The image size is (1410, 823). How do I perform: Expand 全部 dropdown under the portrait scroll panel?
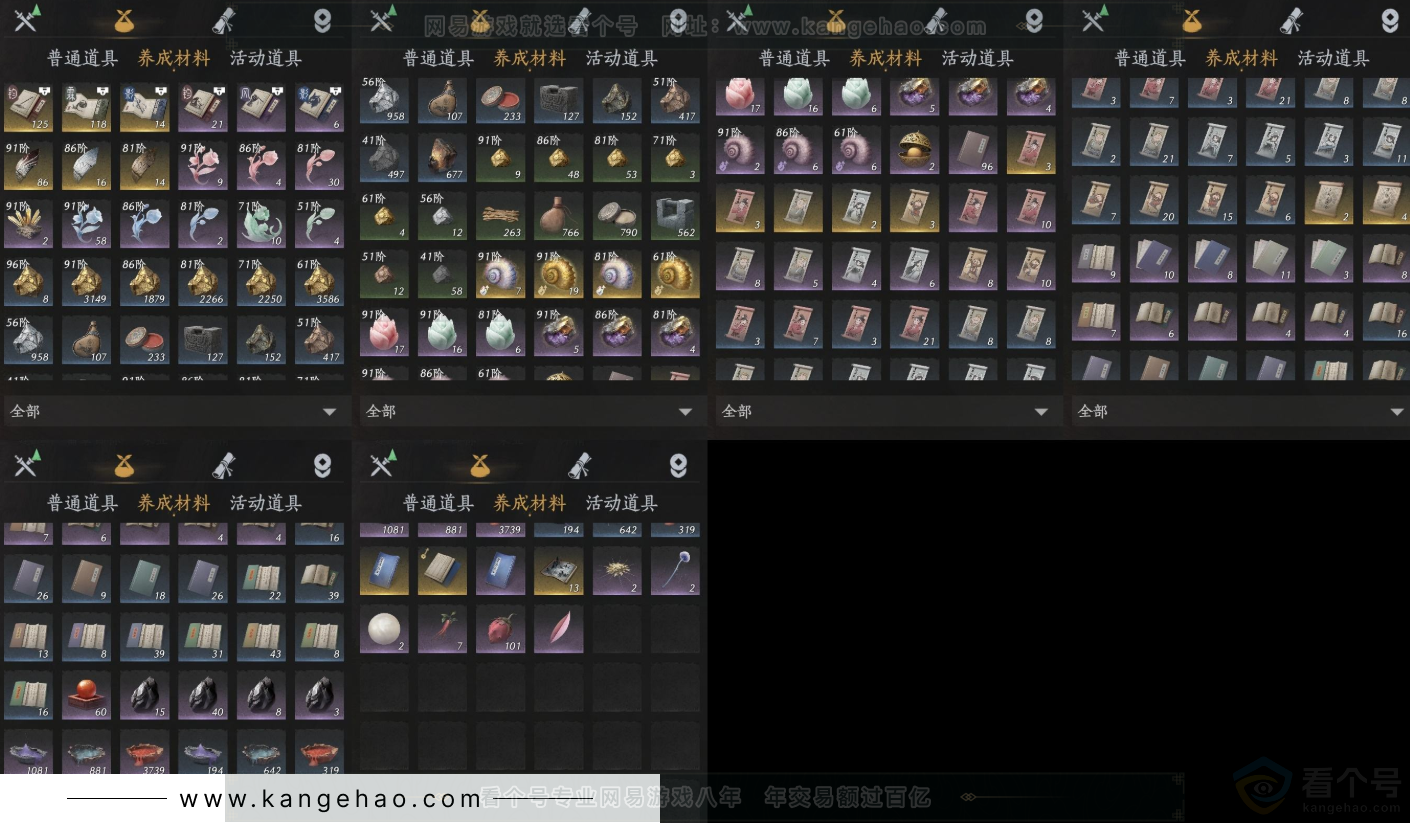886,411
